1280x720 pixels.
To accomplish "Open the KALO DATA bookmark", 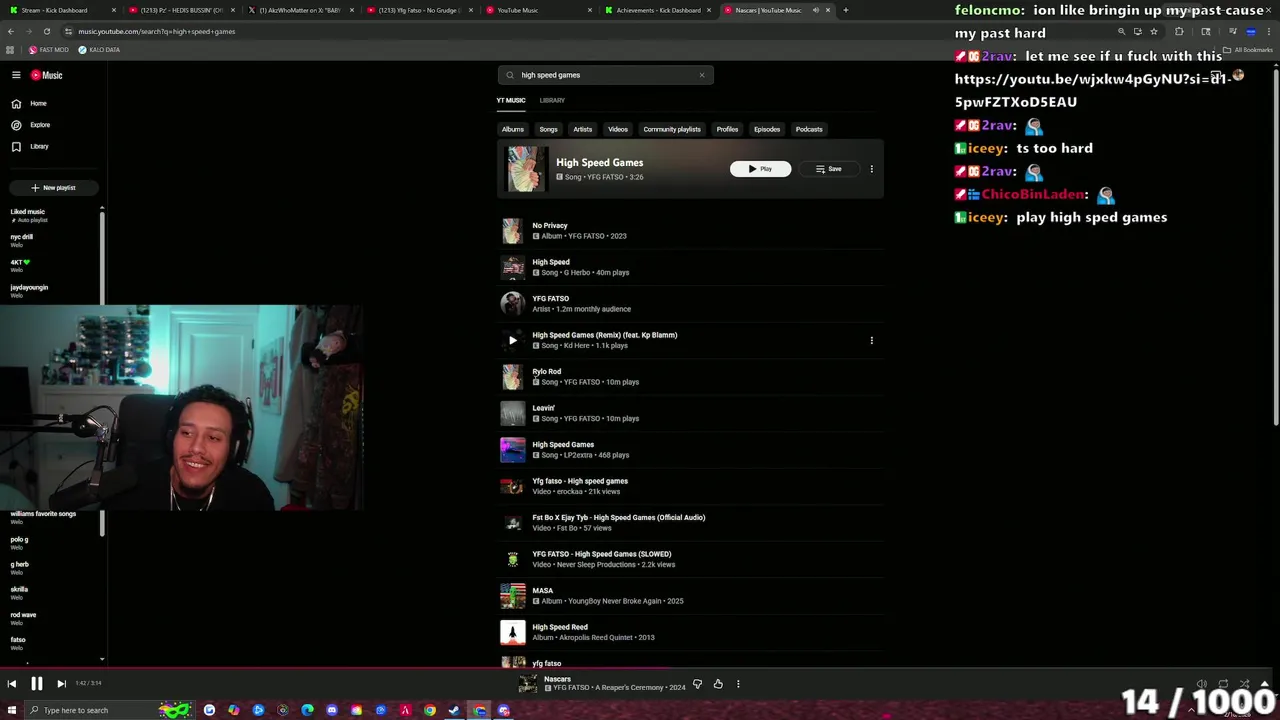I will point(99,50).
